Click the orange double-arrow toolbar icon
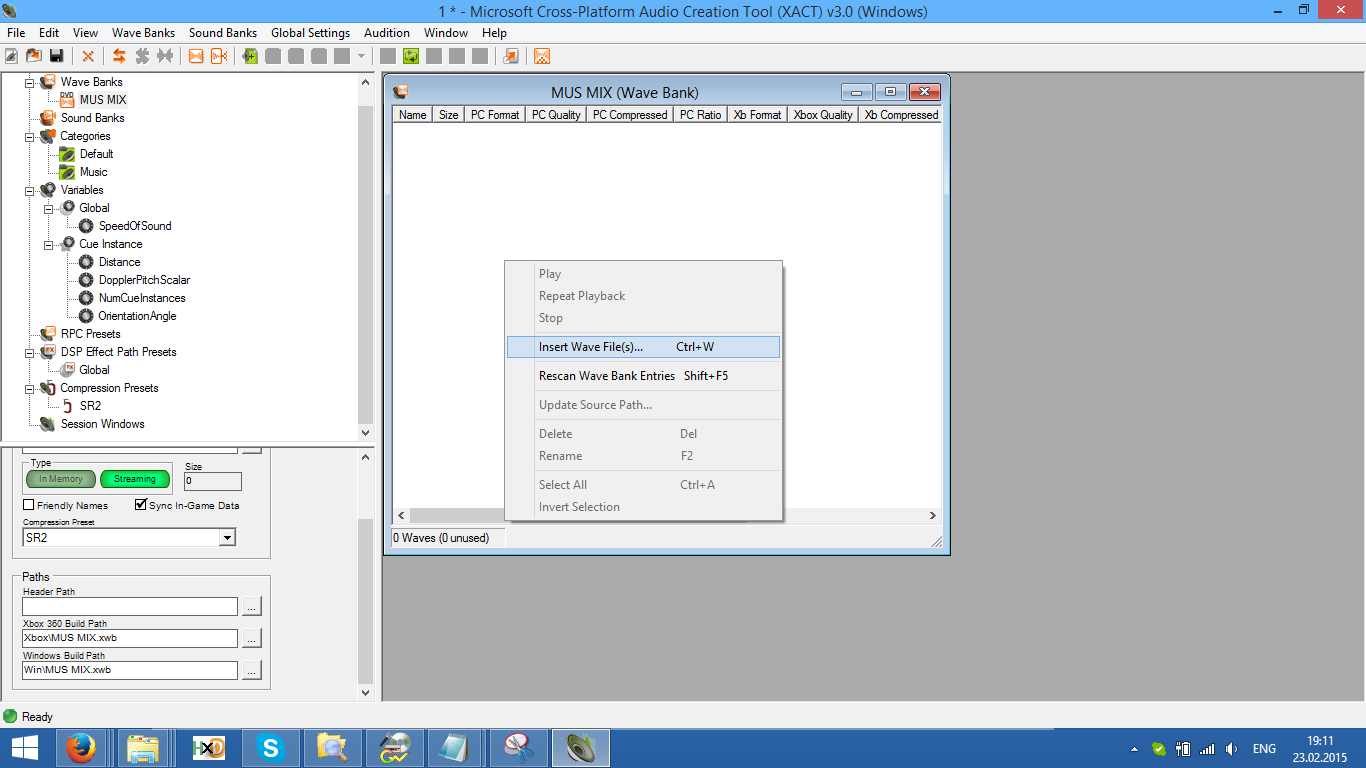The width and height of the screenshot is (1366, 768). coord(119,56)
